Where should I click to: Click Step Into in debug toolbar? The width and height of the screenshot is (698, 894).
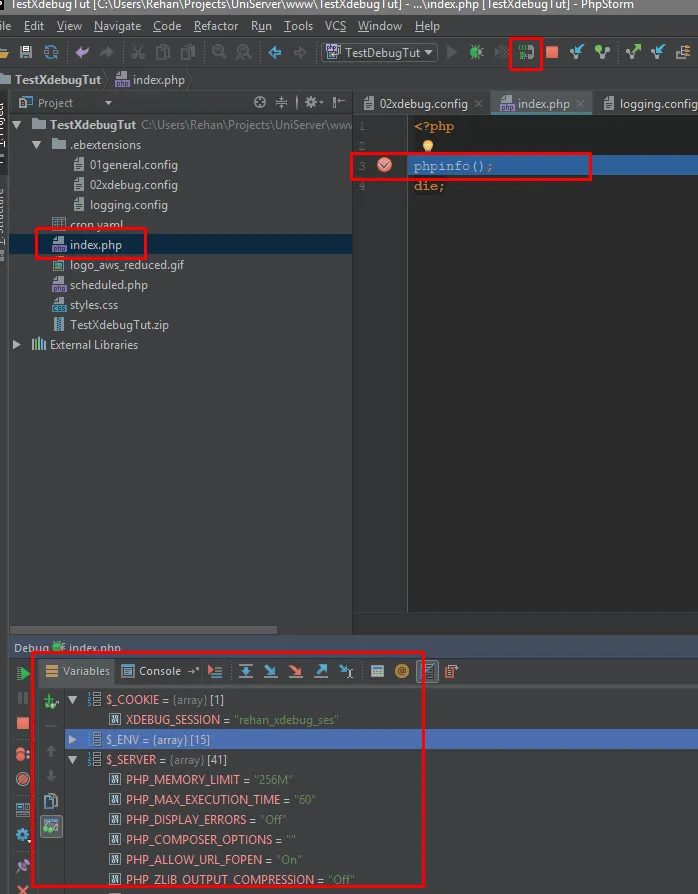coord(270,672)
